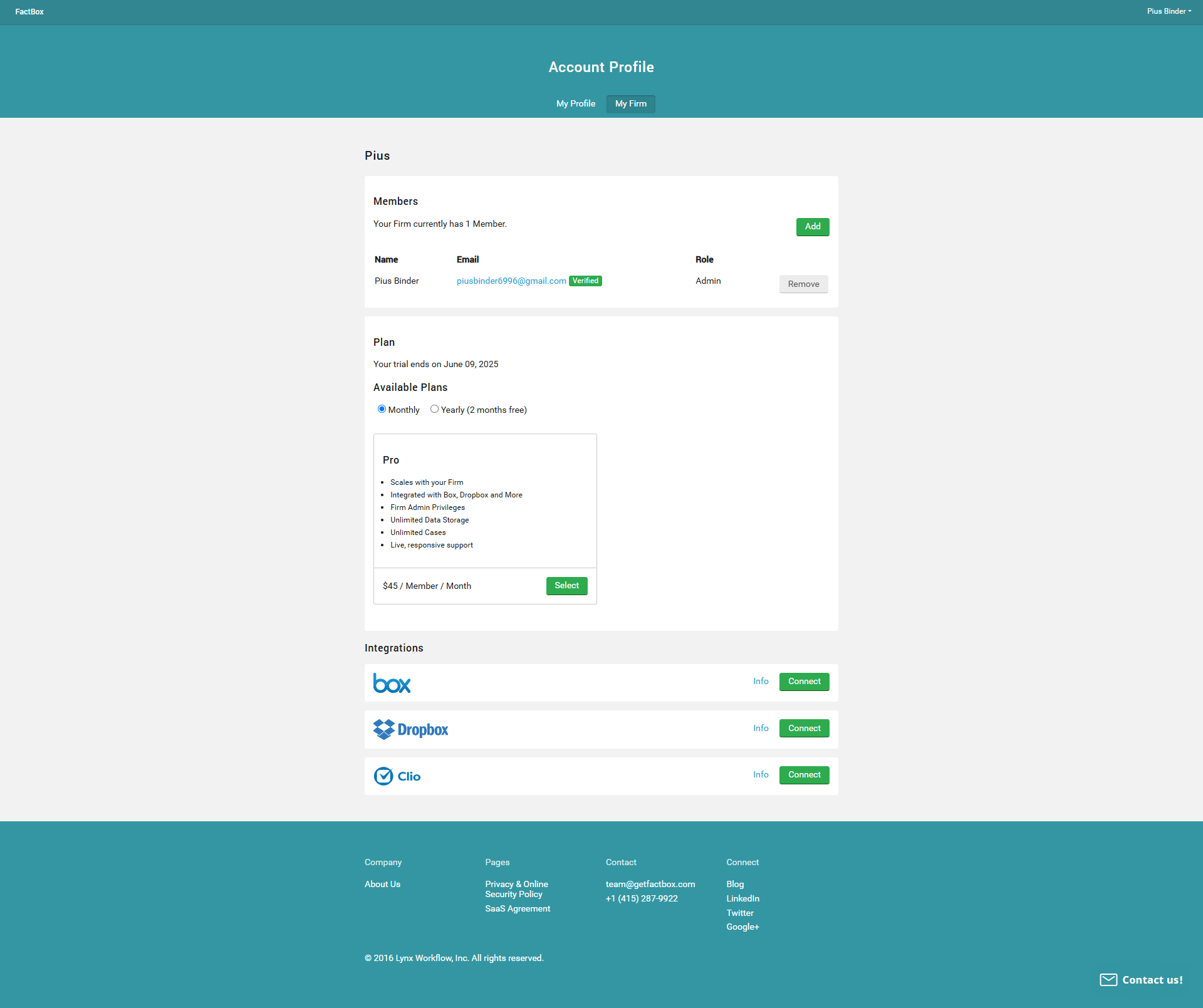Open the Blog link in footer
Screen dimensions: 1203x1008
coord(735,884)
